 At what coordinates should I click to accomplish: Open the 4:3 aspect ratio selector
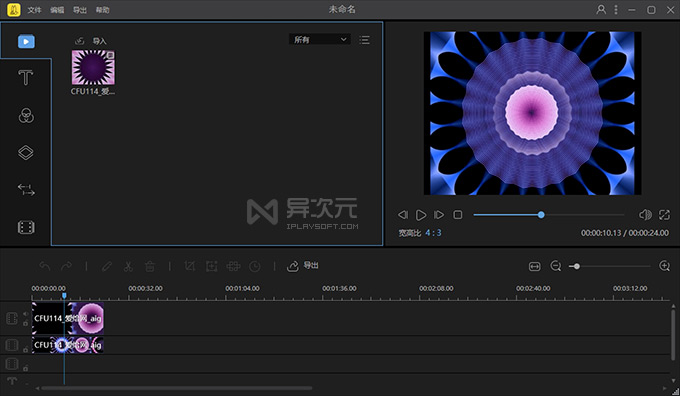(433, 233)
